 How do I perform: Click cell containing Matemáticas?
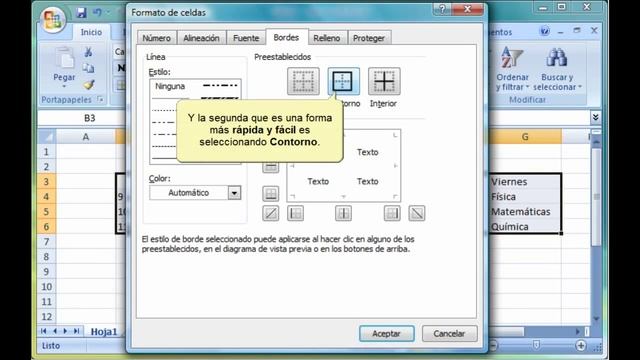click(525, 212)
